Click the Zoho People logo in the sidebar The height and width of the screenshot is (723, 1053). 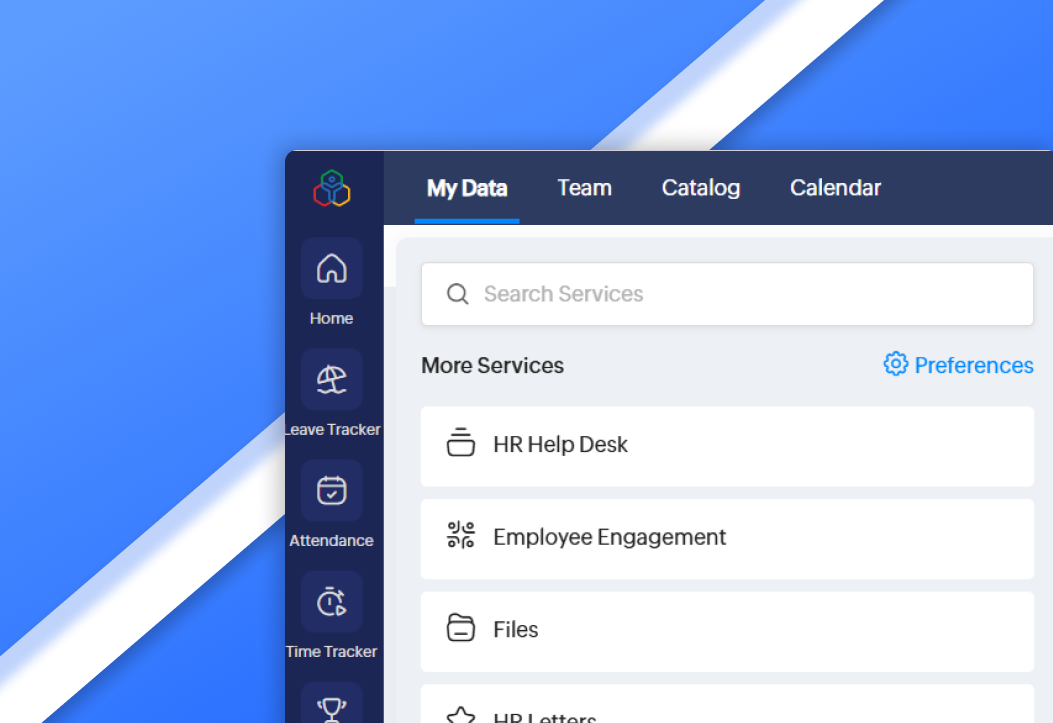click(x=331, y=188)
